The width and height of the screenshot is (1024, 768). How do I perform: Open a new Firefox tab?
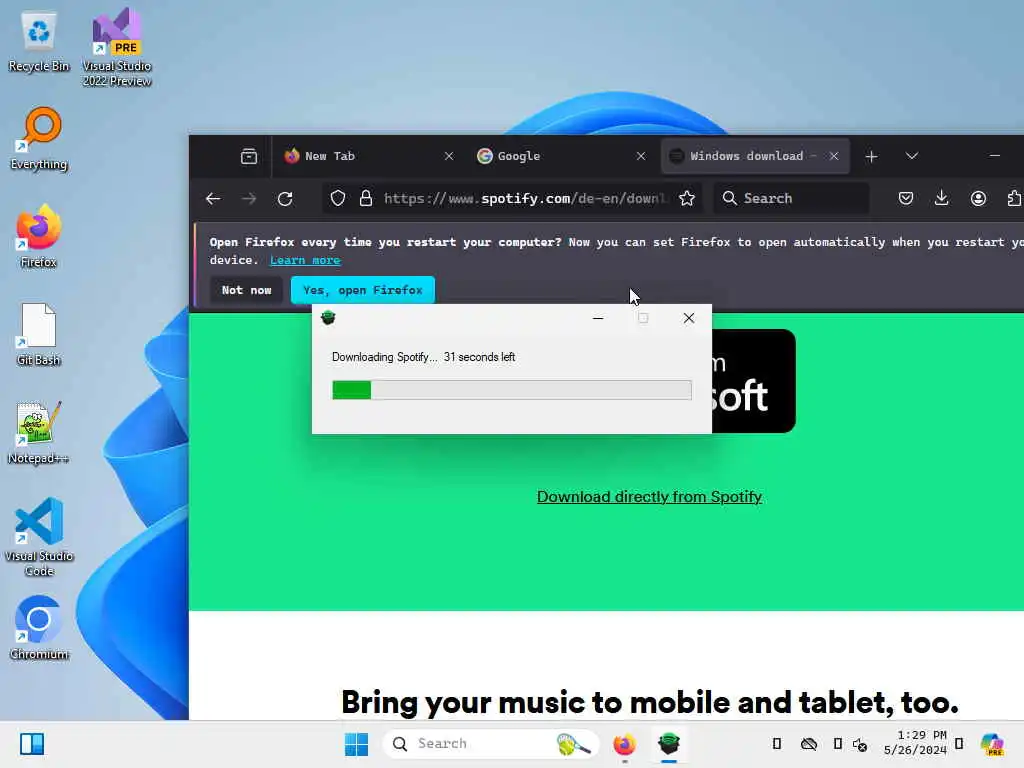(871, 156)
